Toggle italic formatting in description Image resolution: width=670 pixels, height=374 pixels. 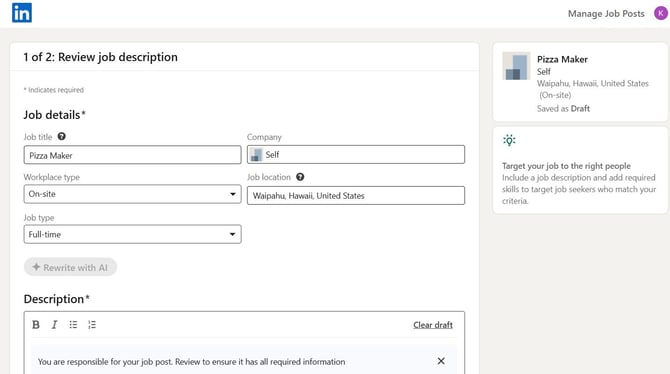(54, 325)
